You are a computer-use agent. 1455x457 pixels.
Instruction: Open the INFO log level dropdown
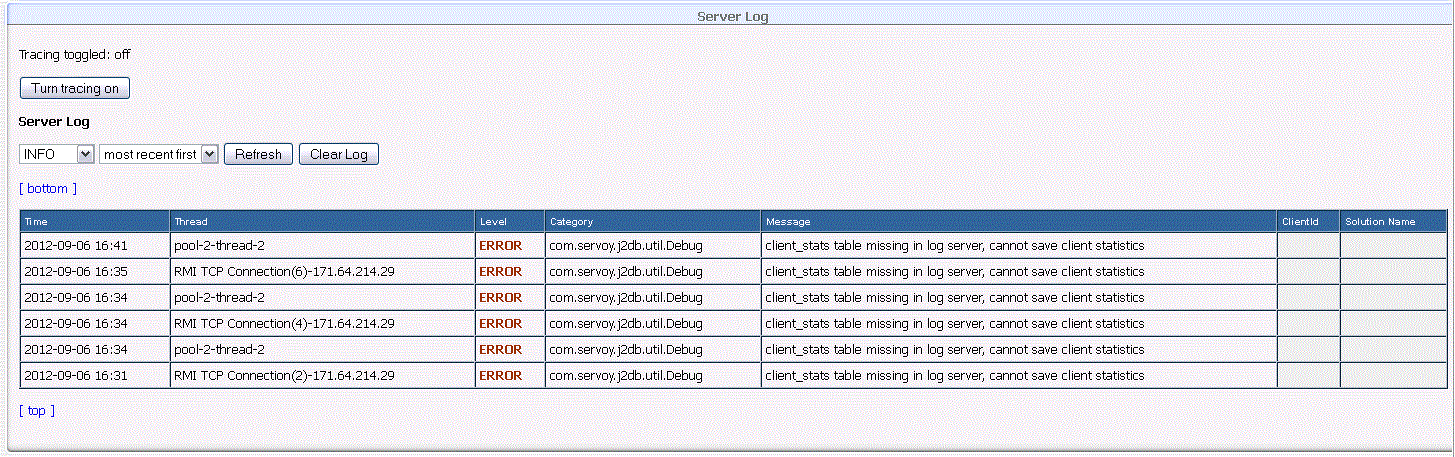click(x=57, y=154)
